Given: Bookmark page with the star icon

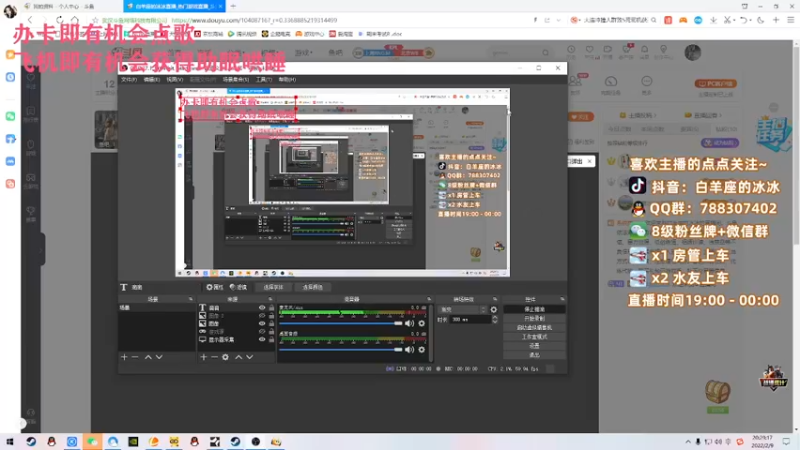Looking at the screenshot, I should (x=95, y=20).
